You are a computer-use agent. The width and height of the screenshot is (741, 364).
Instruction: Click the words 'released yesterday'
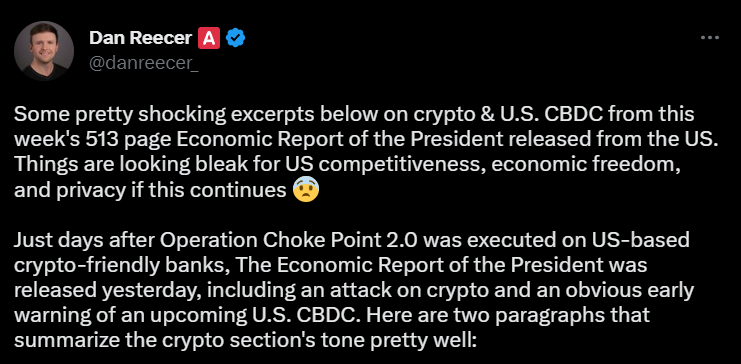pyautogui.click(x=102, y=290)
